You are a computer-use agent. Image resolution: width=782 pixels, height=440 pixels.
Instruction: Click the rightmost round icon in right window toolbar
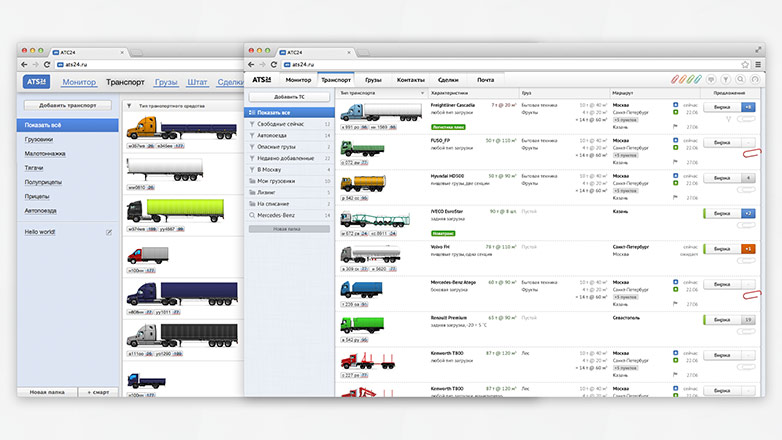point(755,79)
